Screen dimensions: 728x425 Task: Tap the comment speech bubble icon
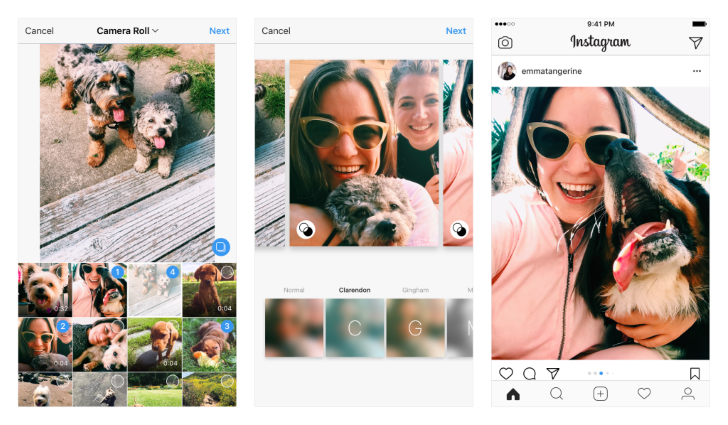pos(529,373)
